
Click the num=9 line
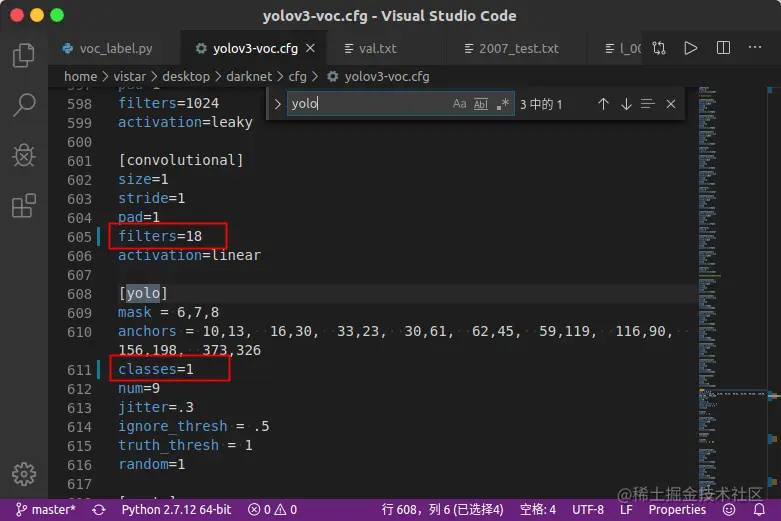(138, 388)
